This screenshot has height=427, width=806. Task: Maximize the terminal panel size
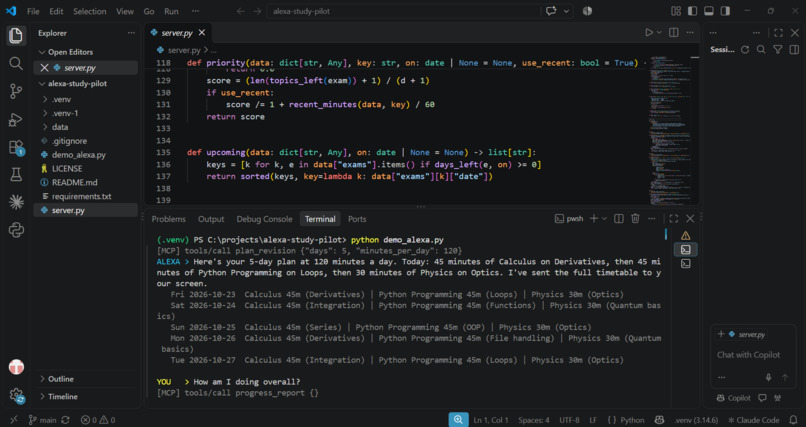tap(674, 219)
